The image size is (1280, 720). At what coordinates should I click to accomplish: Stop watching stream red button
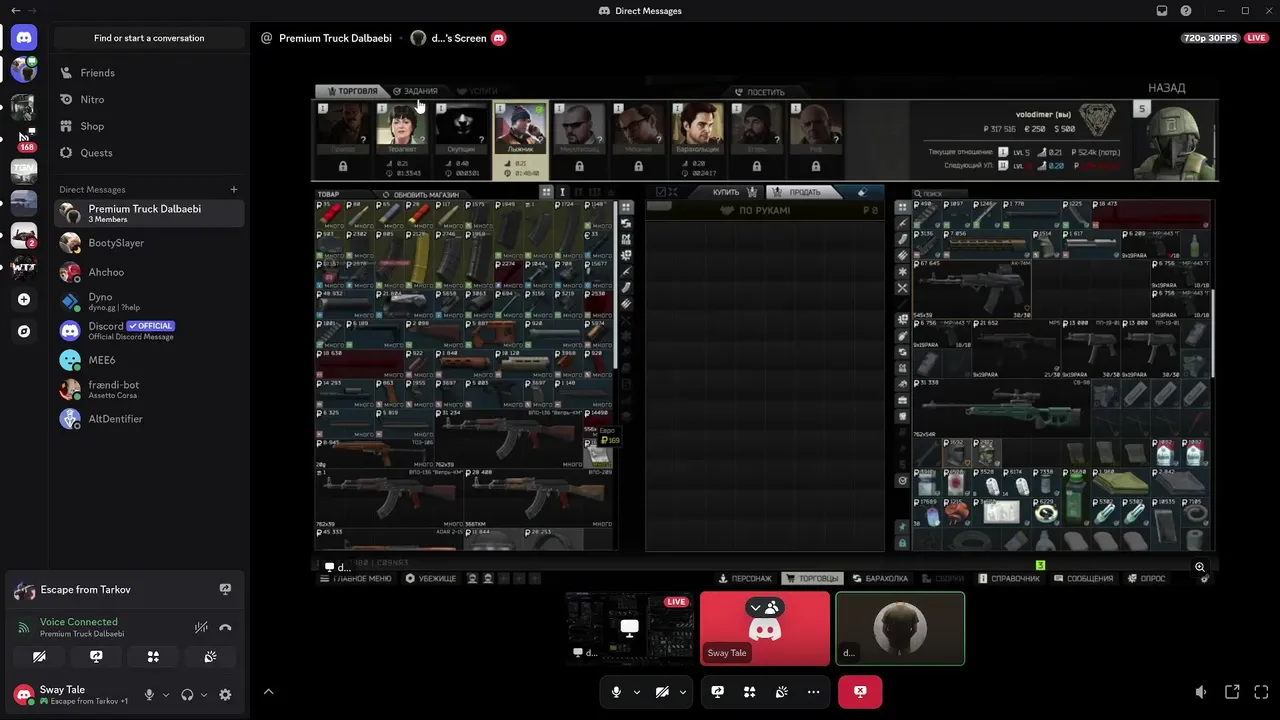pyautogui.click(x=860, y=692)
